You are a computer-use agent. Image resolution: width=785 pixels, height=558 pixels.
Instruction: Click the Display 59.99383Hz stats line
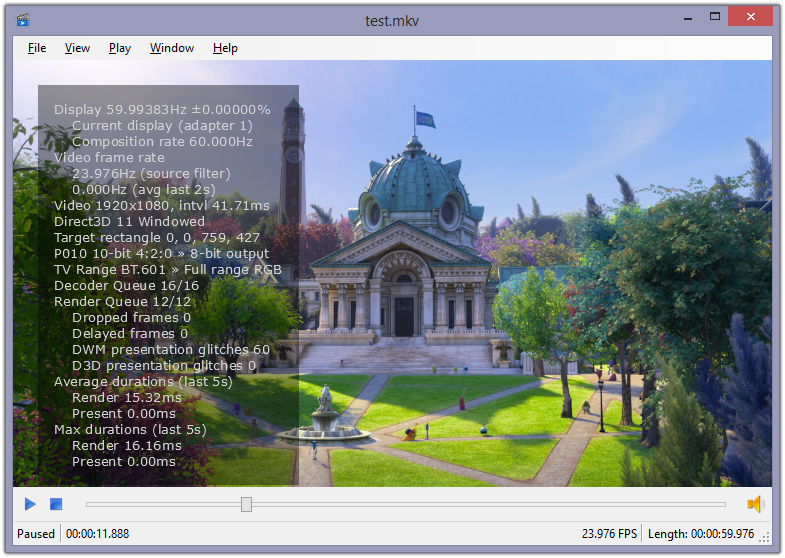162,110
